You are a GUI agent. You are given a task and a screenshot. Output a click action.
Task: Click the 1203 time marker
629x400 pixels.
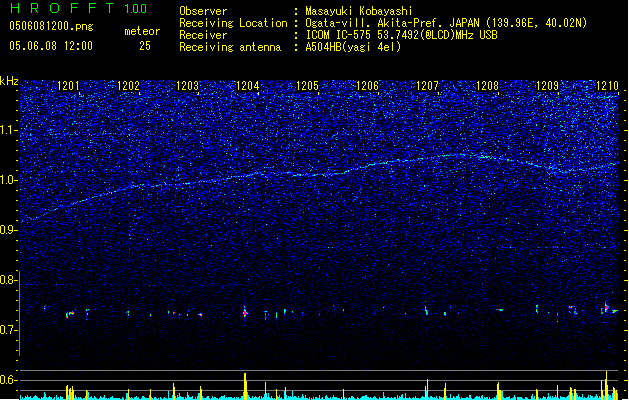tap(188, 86)
